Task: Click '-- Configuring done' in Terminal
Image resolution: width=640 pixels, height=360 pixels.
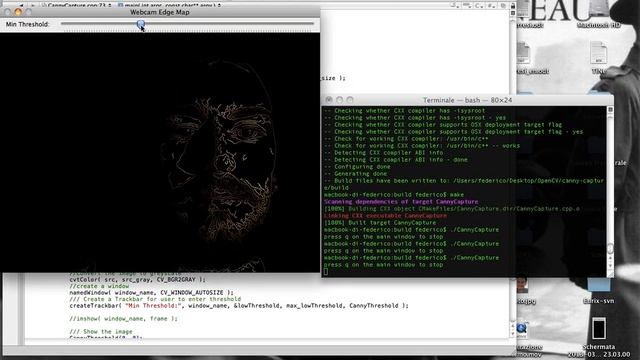Action: tap(357, 167)
